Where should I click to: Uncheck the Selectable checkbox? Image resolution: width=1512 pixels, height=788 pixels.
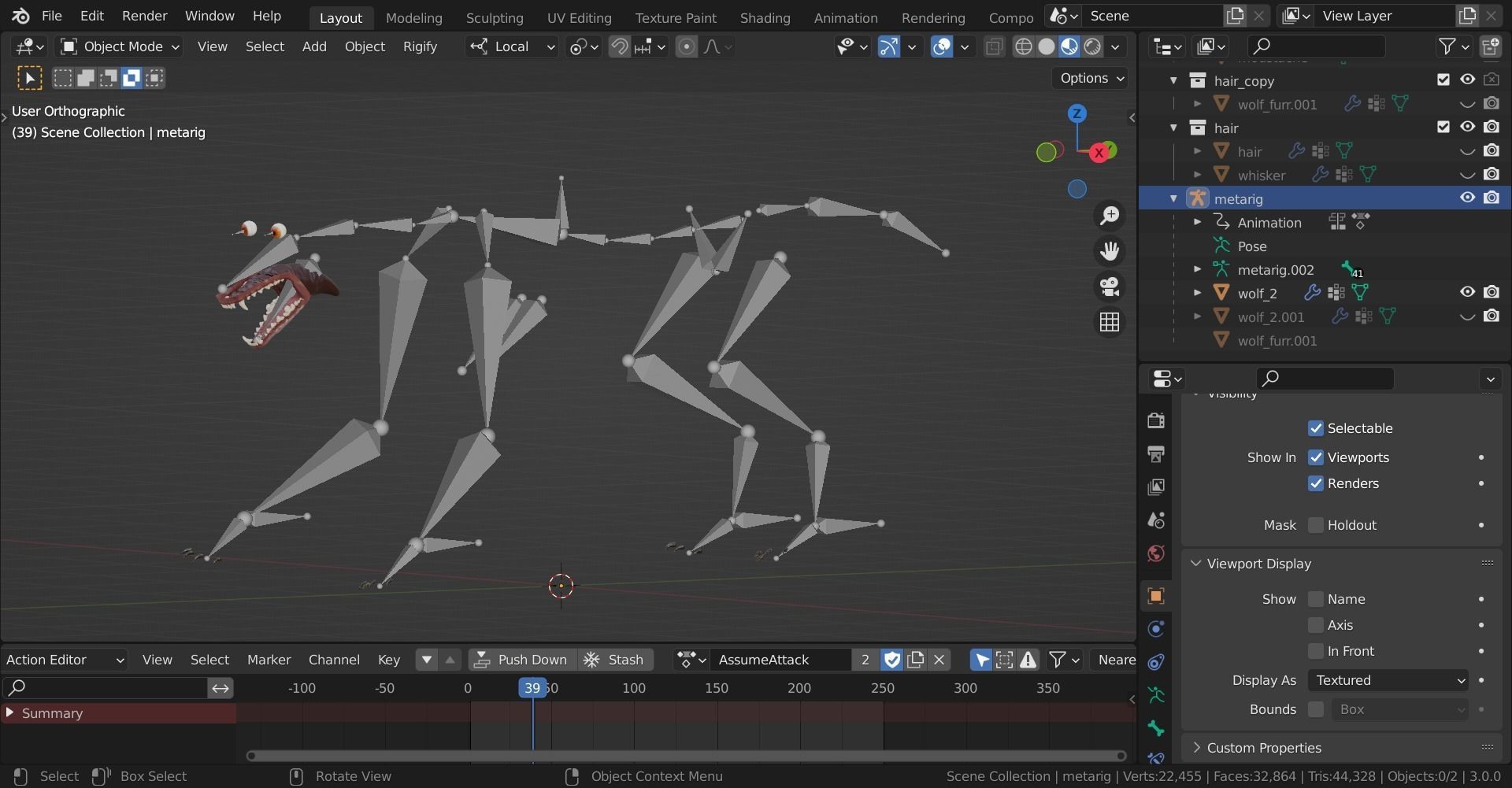click(1316, 428)
